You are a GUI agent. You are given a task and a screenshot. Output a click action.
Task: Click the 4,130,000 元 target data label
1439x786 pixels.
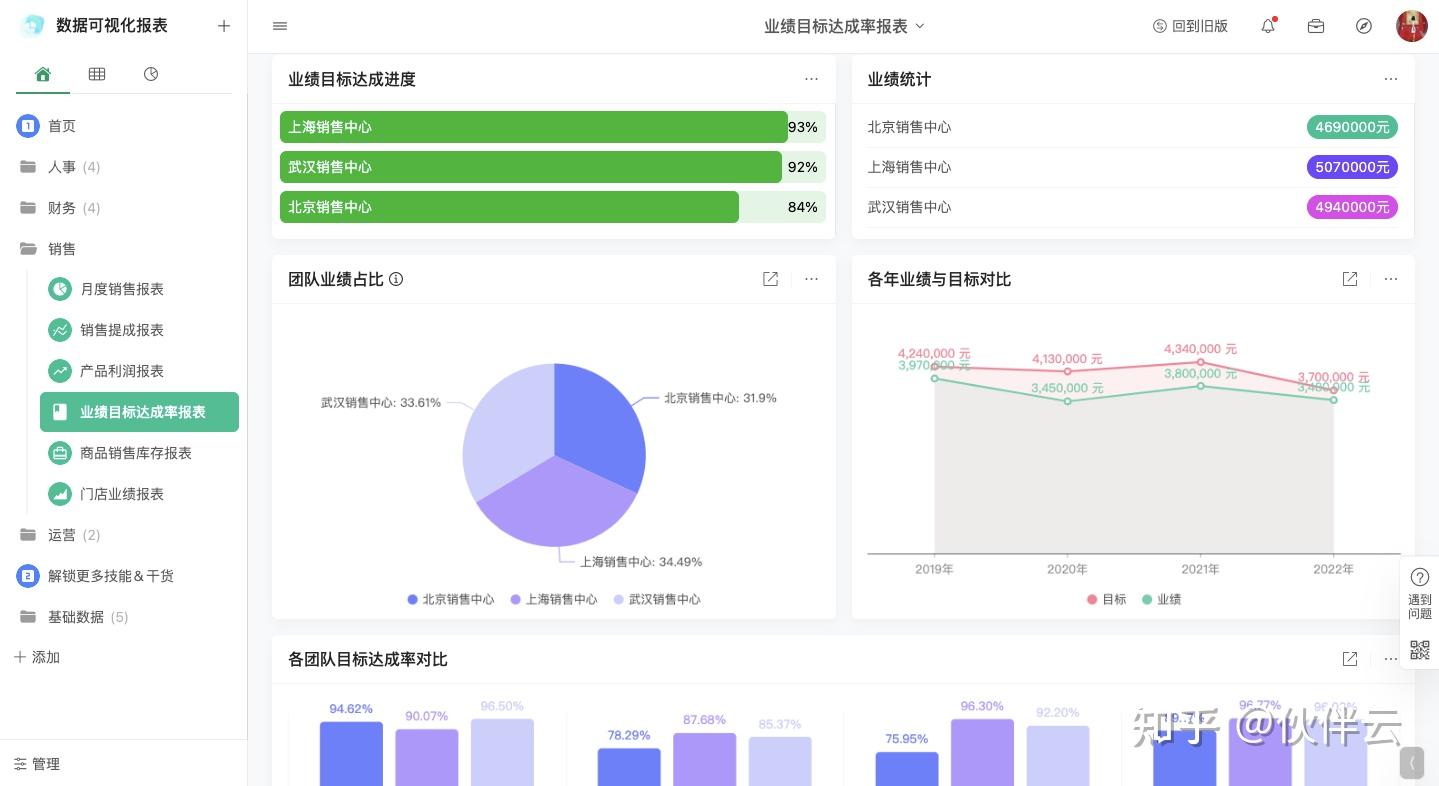[x=1067, y=359]
